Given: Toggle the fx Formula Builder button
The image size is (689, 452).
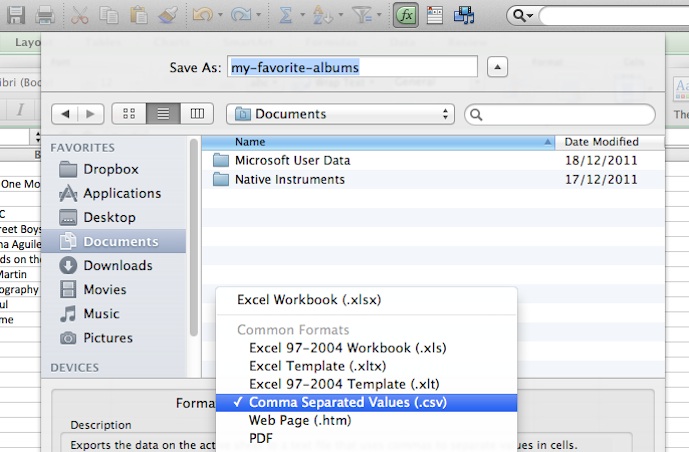Looking at the screenshot, I should [x=406, y=15].
